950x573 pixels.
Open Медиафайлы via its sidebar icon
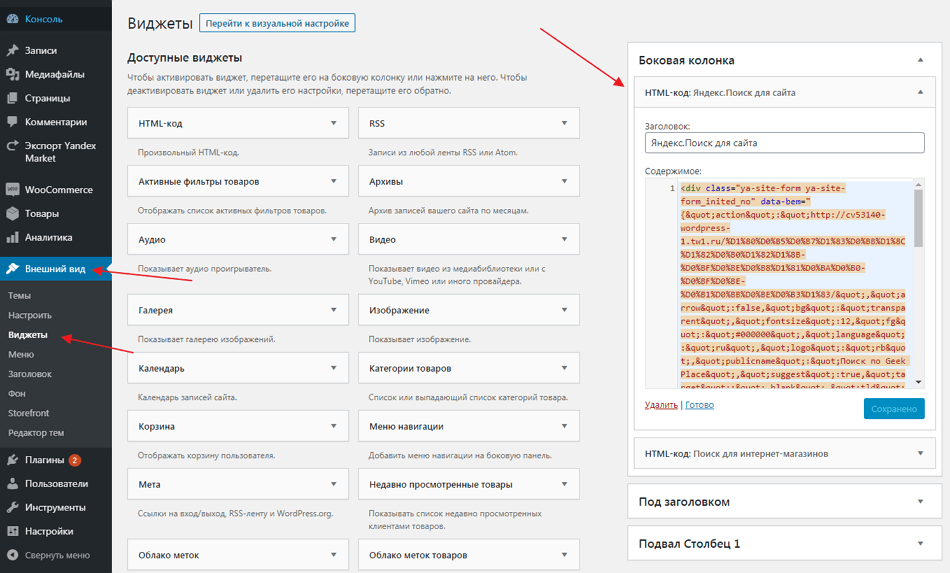(x=12, y=74)
